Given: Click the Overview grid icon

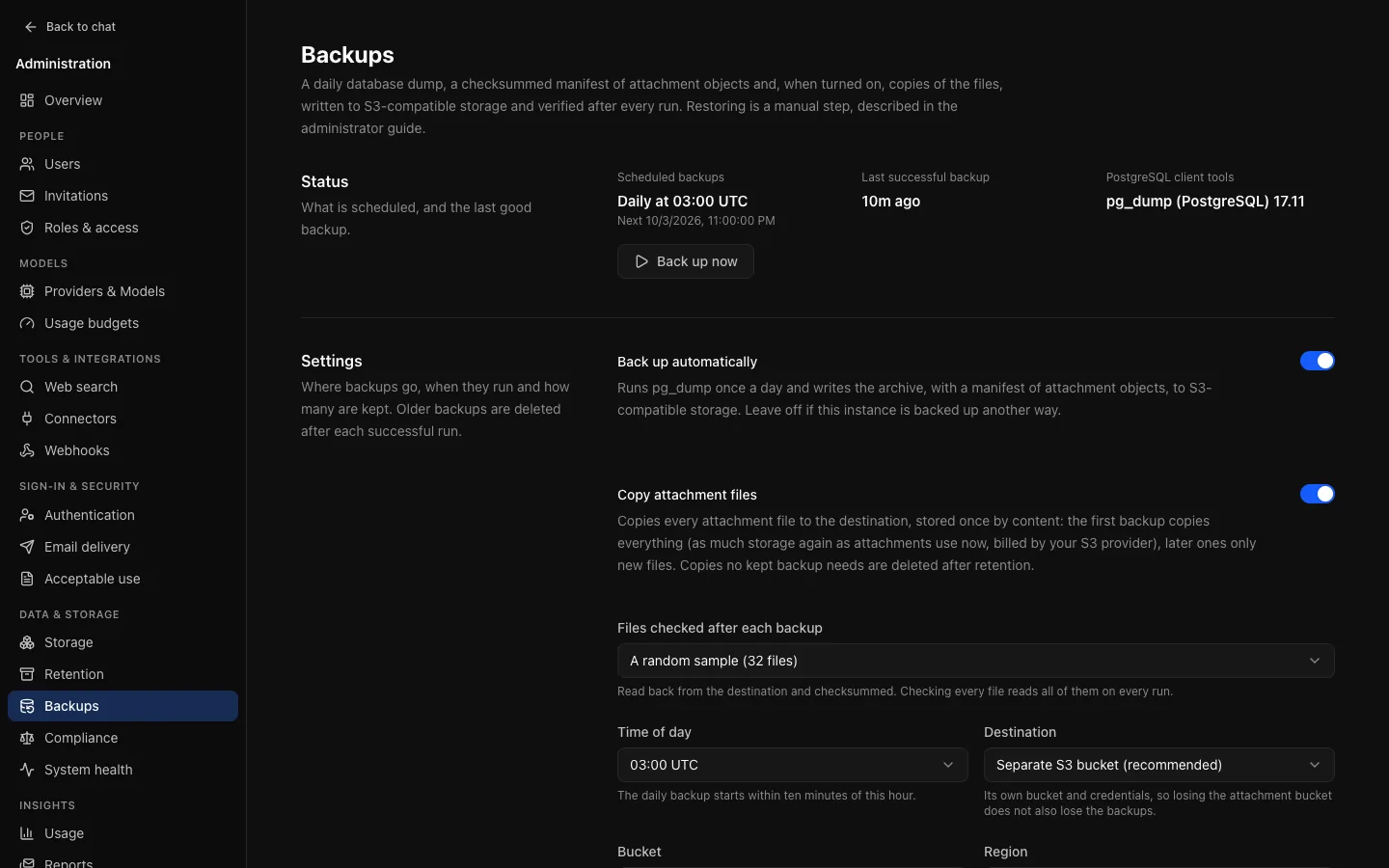Looking at the screenshot, I should point(27,100).
